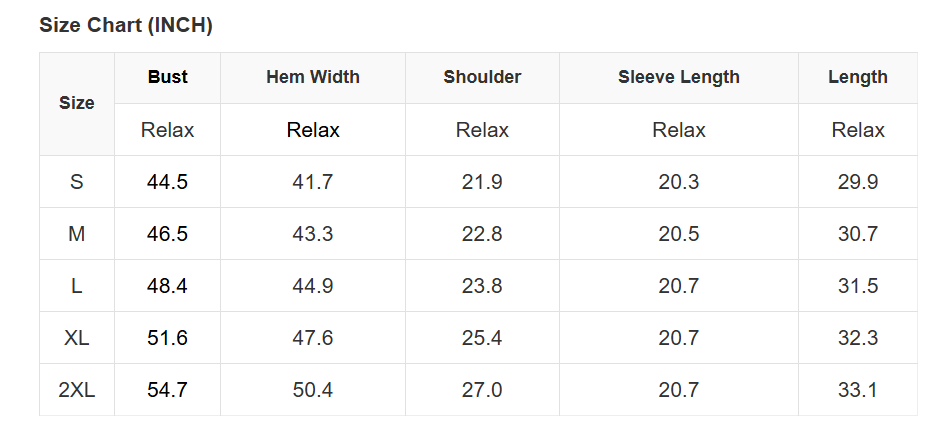The height and width of the screenshot is (424, 937).
Task: Click the Size Chart (INCH) heading
Action: tap(126, 26)
